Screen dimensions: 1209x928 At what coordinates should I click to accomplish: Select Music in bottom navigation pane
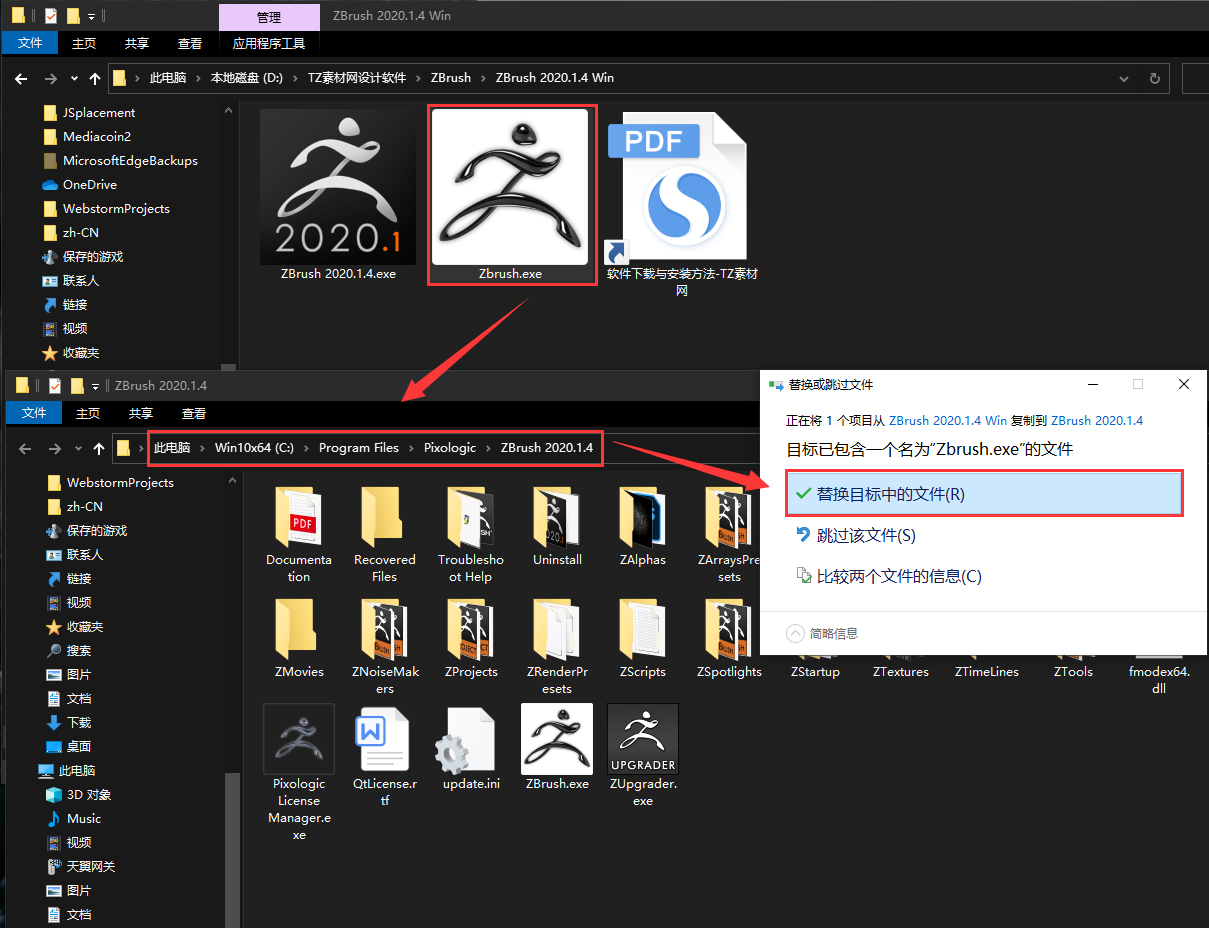[x=84, y=819]
